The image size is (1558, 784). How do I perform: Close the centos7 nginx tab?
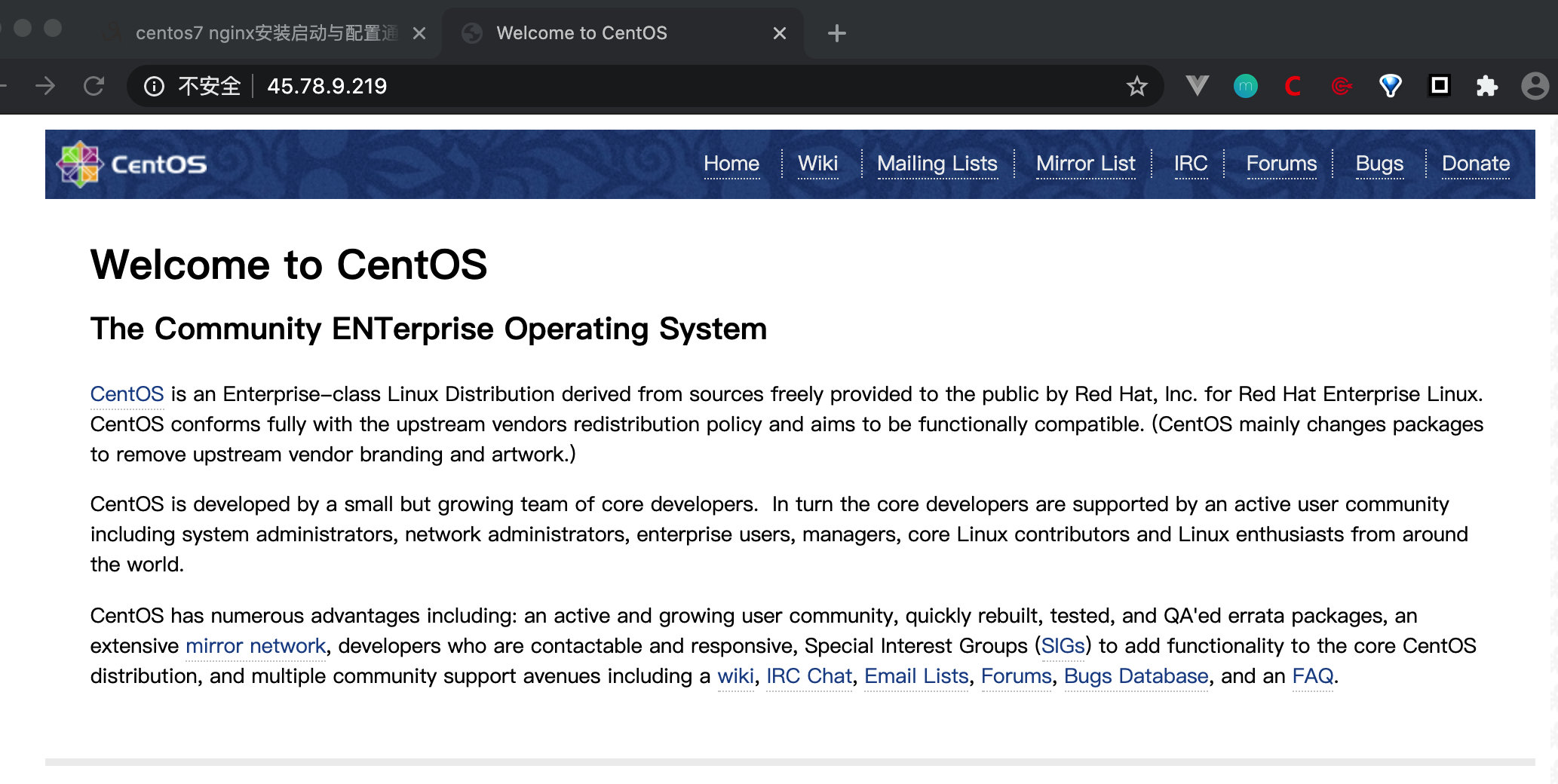pos(419,33)
